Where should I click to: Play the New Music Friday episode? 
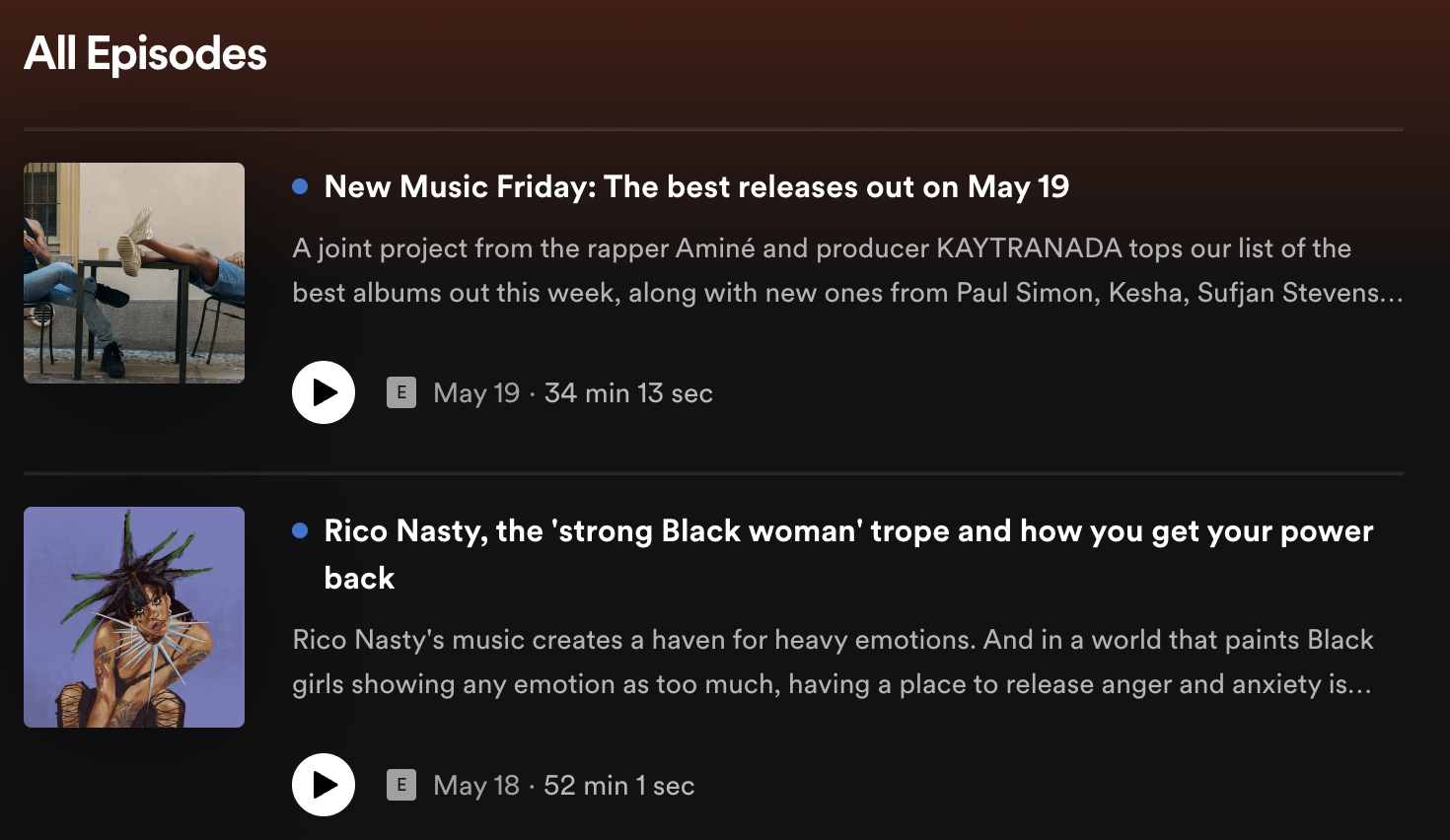(324, 392)
